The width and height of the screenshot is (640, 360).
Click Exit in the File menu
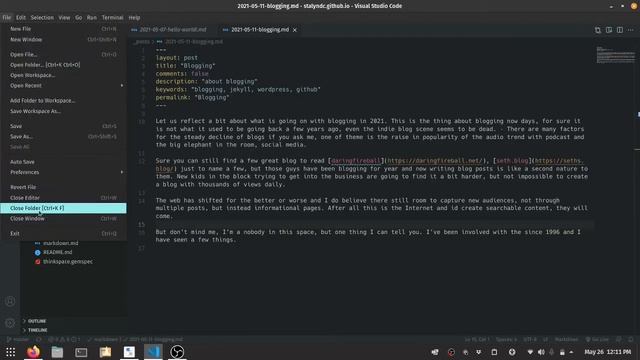pyautogui.click(x=63, y=233)
